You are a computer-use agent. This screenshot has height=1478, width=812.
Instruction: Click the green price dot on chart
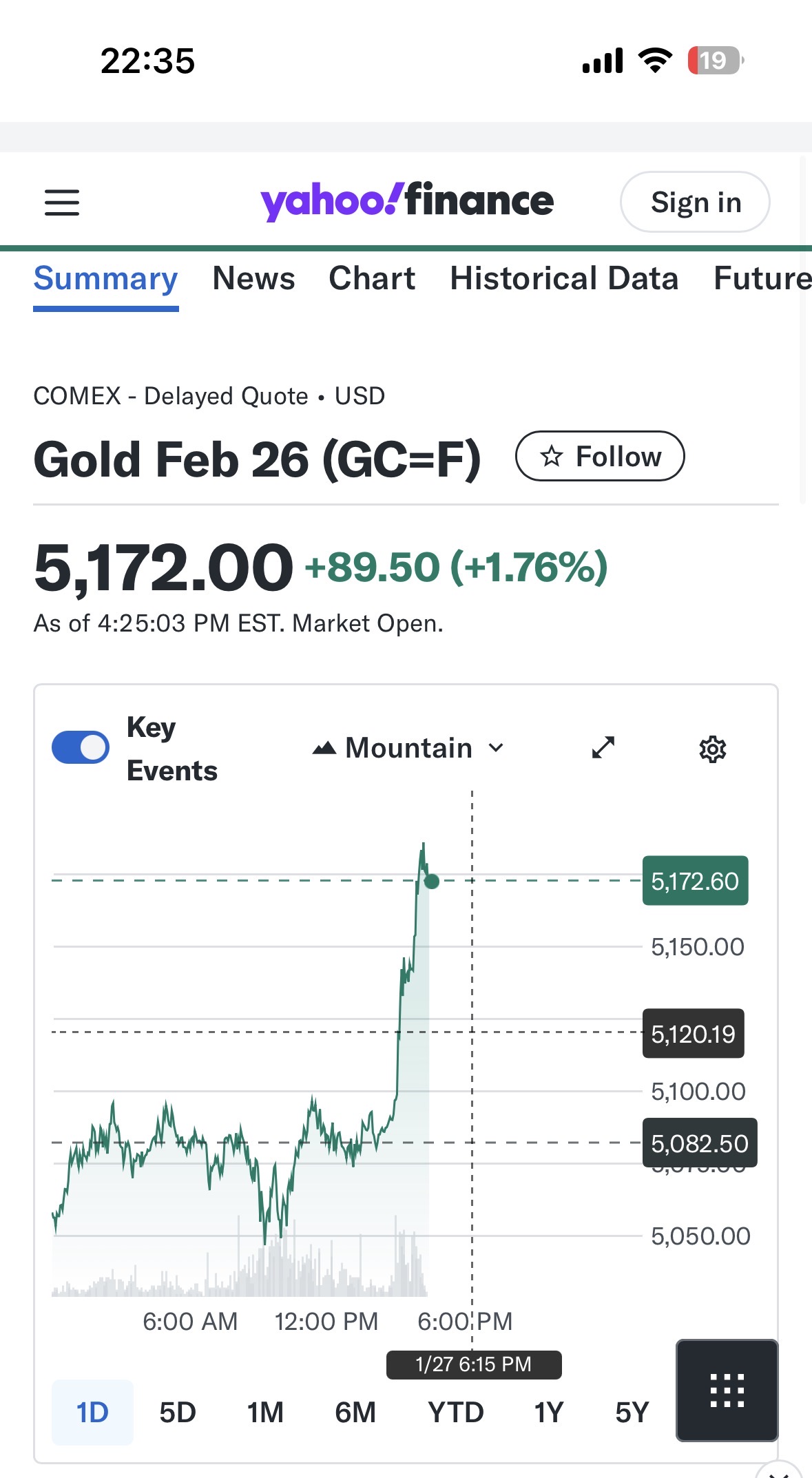[x=432, y=881]
